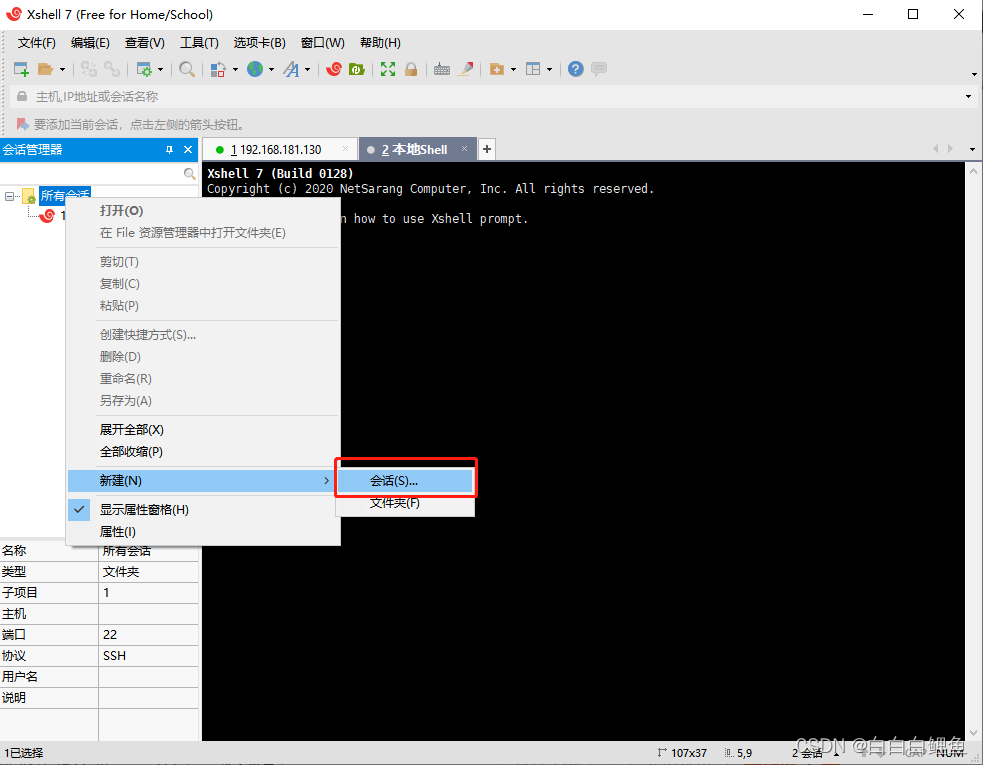This screenshot has height=765, width=983.
Task: Select 属性(I) in context menu
Action: [204, 532]
